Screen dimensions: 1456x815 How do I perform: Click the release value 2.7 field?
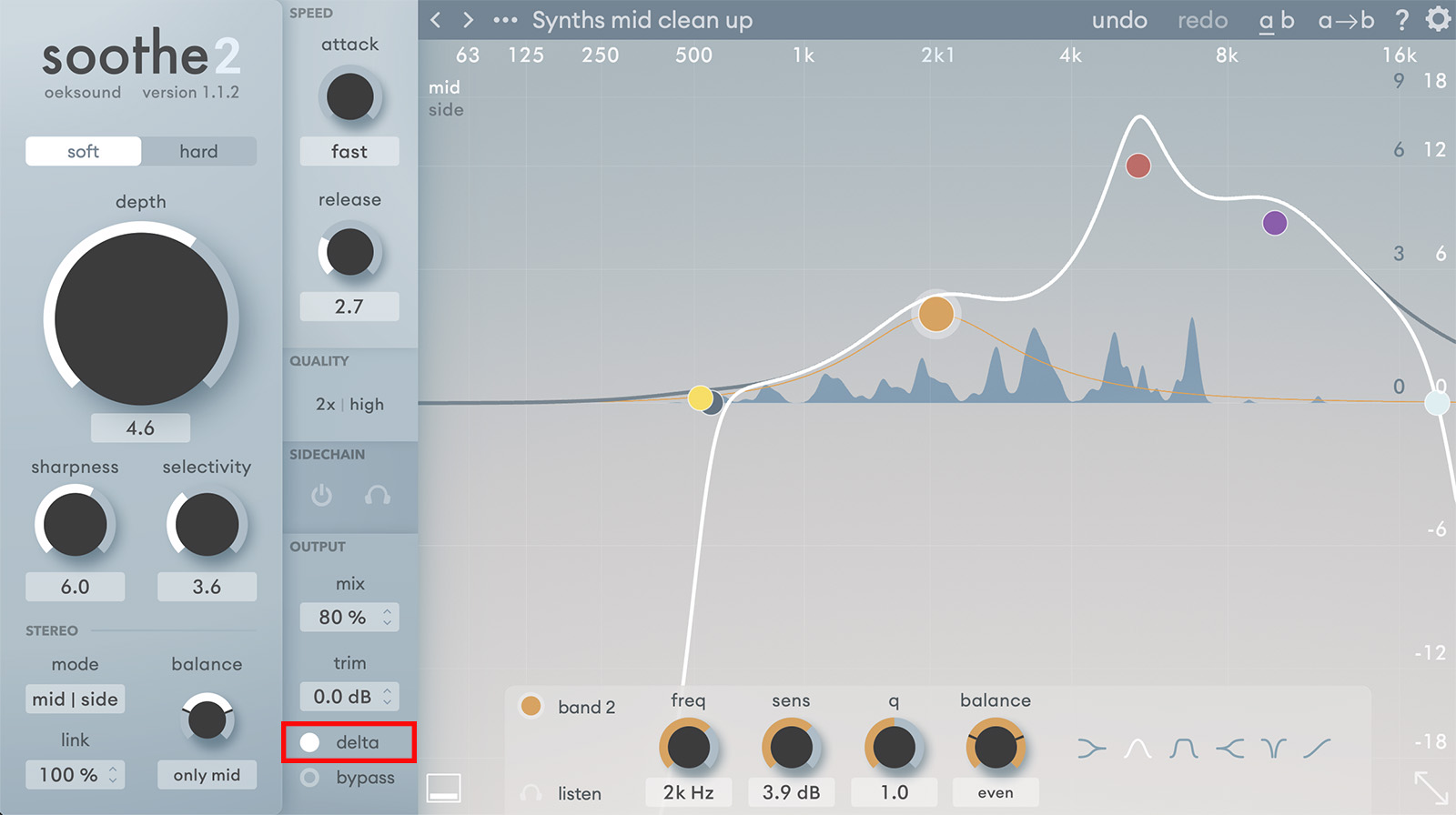tap(349, 307)
